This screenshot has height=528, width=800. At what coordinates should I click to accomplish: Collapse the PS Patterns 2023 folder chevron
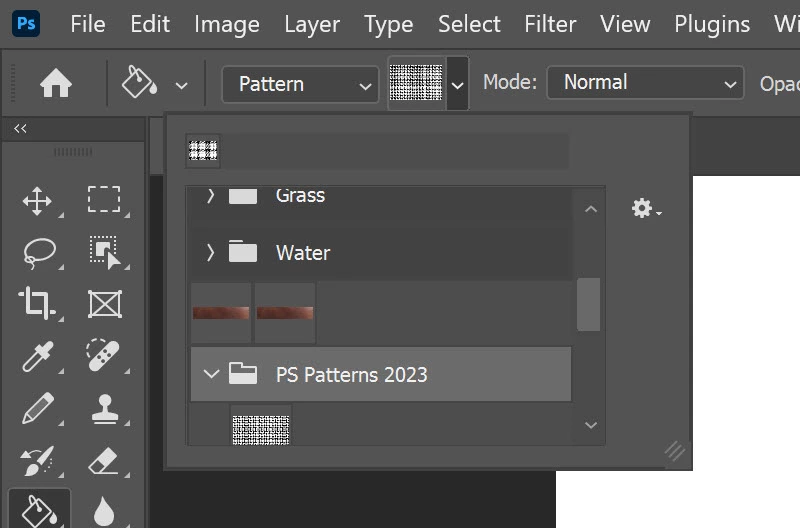pyautogui.click(x=211, y=375)
